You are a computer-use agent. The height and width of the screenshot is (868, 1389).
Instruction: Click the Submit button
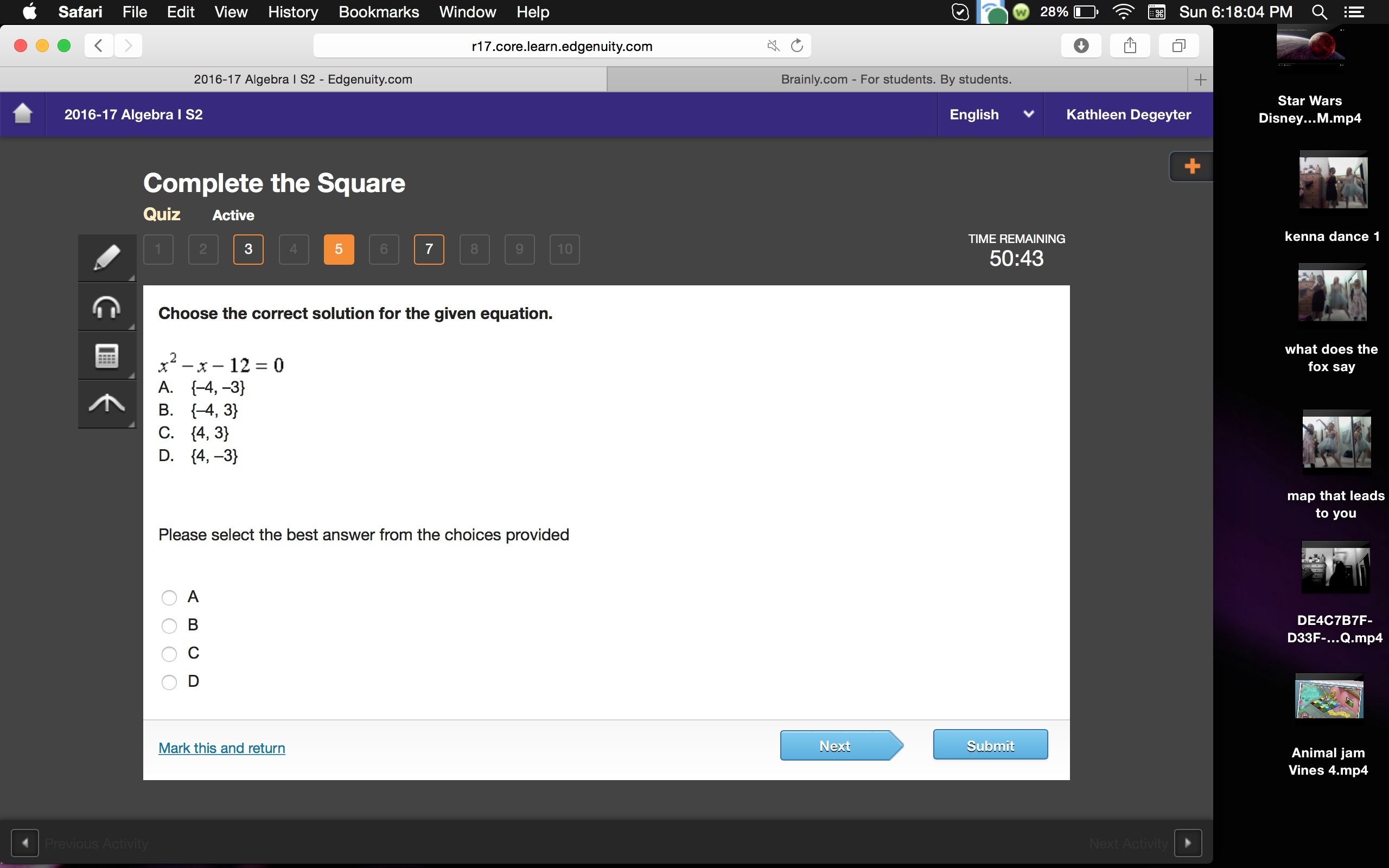point(990,745)
